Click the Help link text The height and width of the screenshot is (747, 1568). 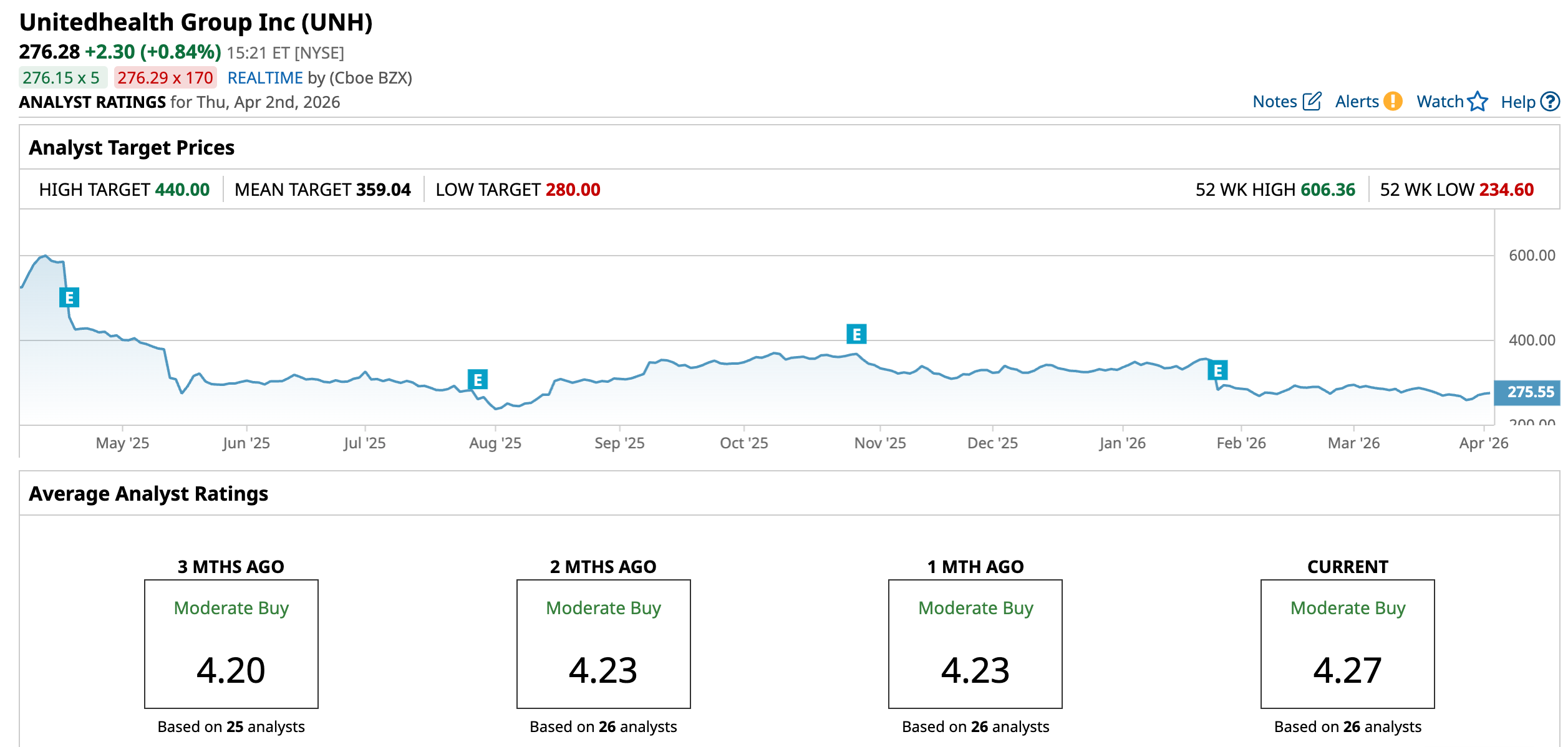click(x=1517, y=102)
